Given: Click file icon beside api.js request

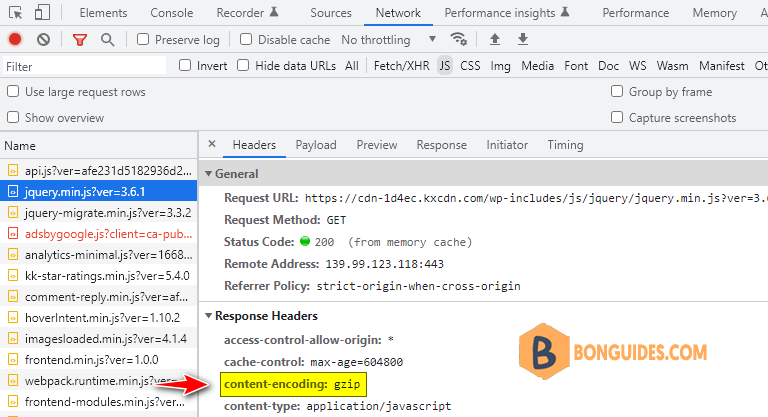Looking at the screenshot, I should pos(13,171).
